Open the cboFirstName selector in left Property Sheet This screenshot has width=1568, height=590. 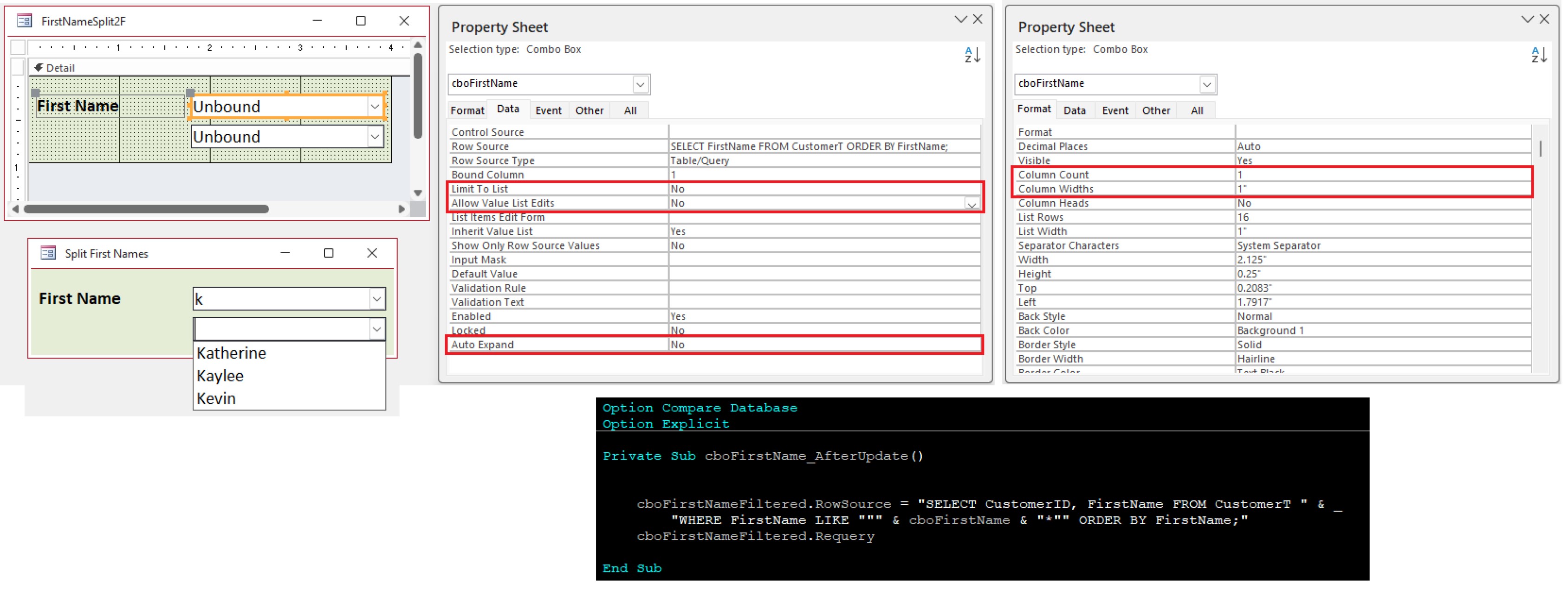point(640,84)
